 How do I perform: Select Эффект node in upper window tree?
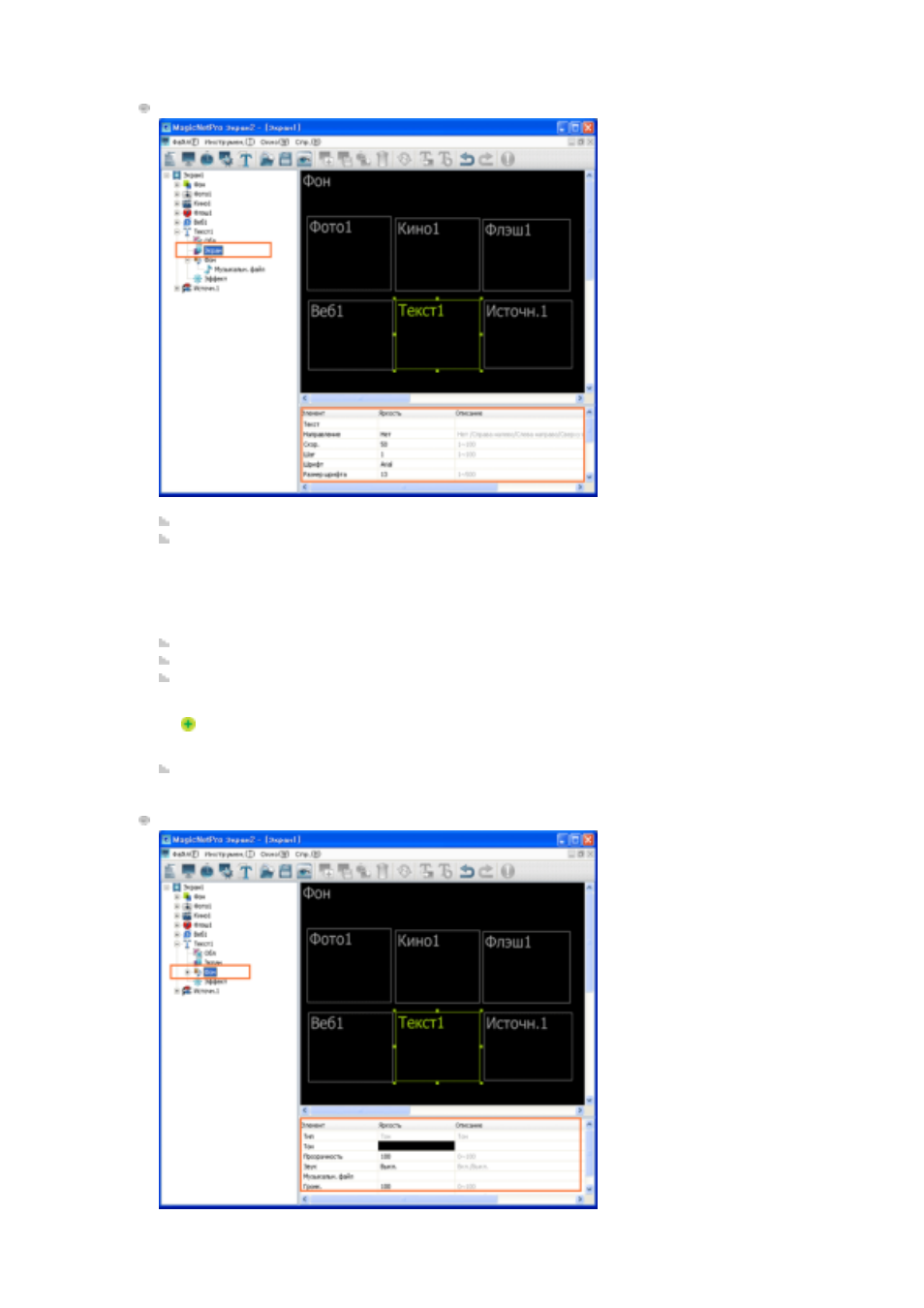[x=216, y=278]
